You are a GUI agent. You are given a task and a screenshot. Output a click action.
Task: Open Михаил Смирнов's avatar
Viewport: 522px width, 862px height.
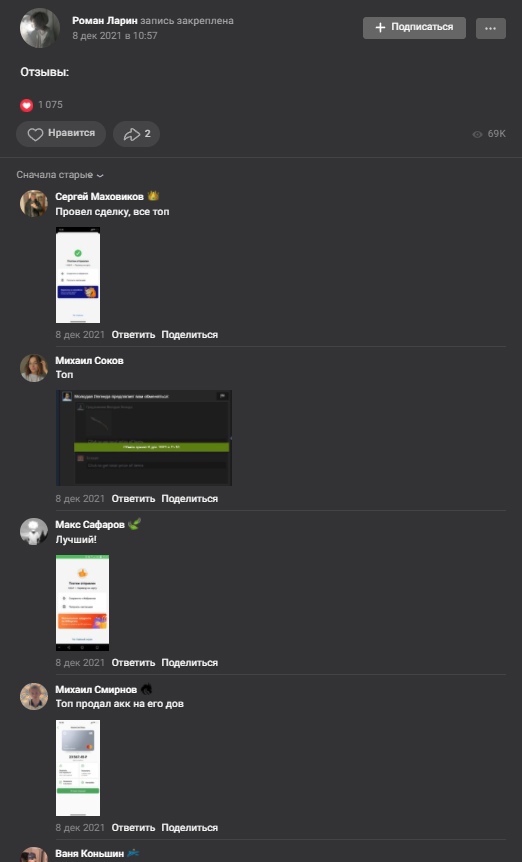(34, 697)
